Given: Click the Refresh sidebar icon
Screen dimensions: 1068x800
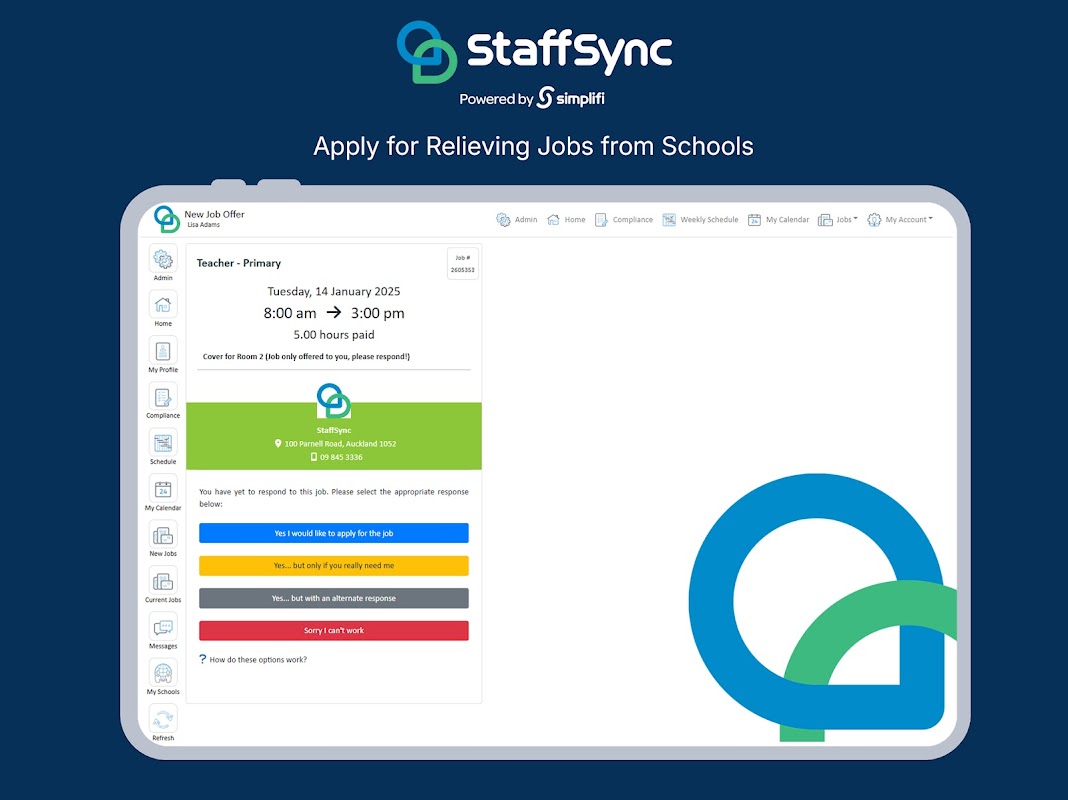Looking at the screenshot, I should (163, 719).
